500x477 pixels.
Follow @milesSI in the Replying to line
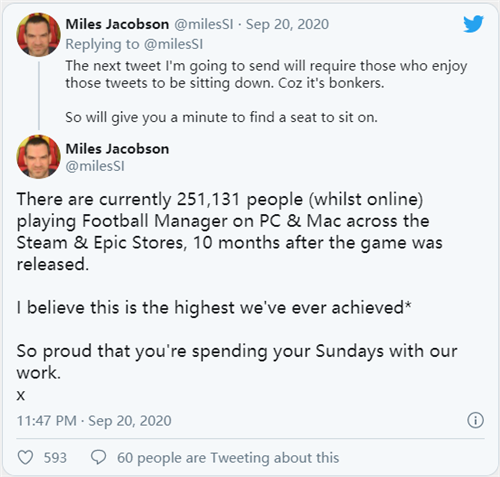pyautogui.click(x=173, y=44)
